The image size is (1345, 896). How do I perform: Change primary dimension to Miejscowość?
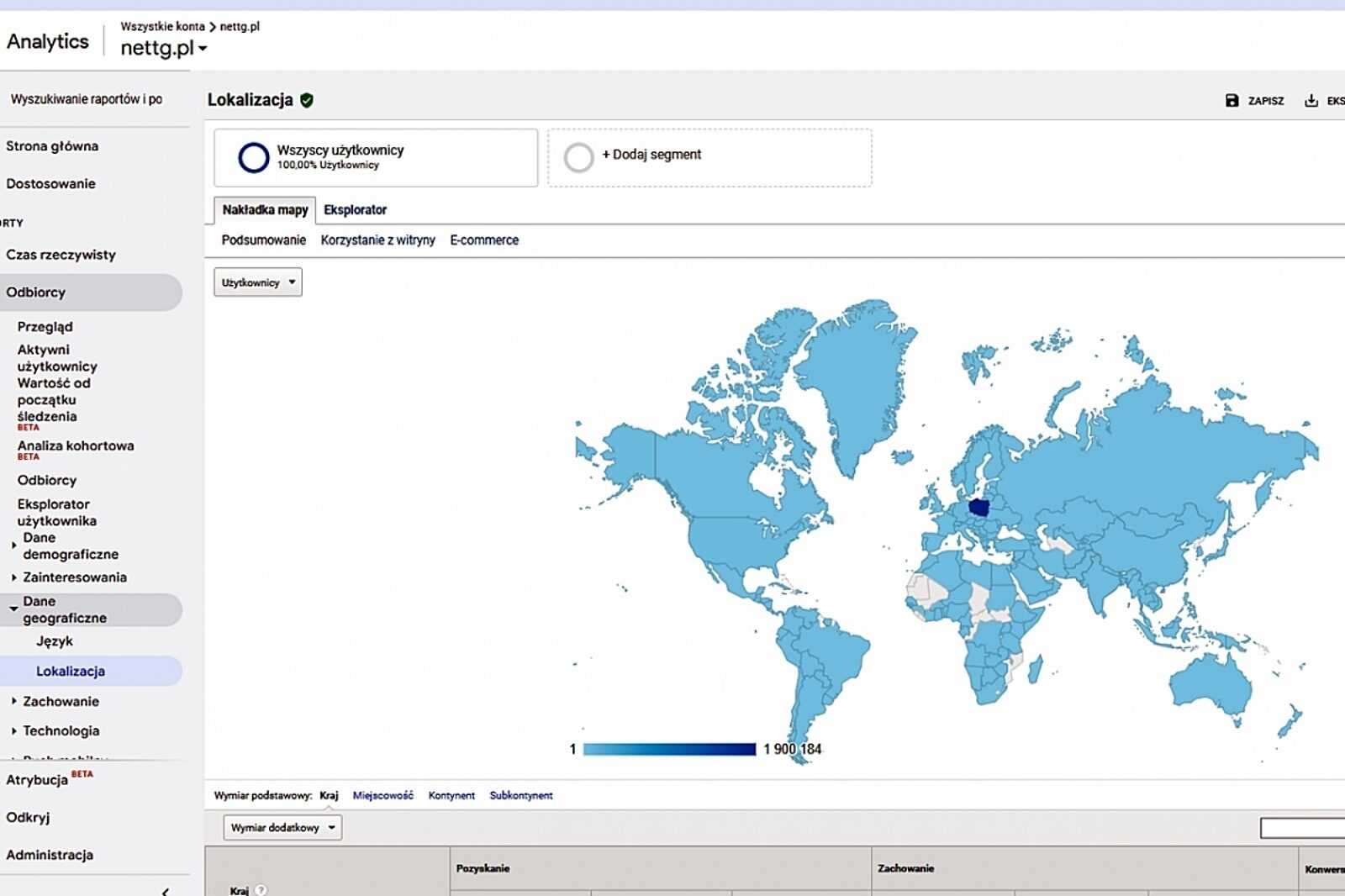click(382, 795)
